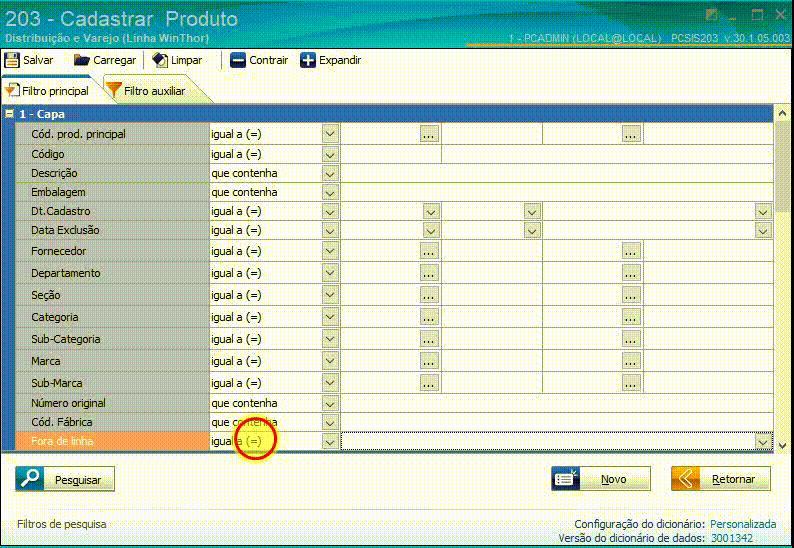Click scrollbar up arrow of filter grid
The height and width of the screenshot is (548, 794).
click(782, 113)
